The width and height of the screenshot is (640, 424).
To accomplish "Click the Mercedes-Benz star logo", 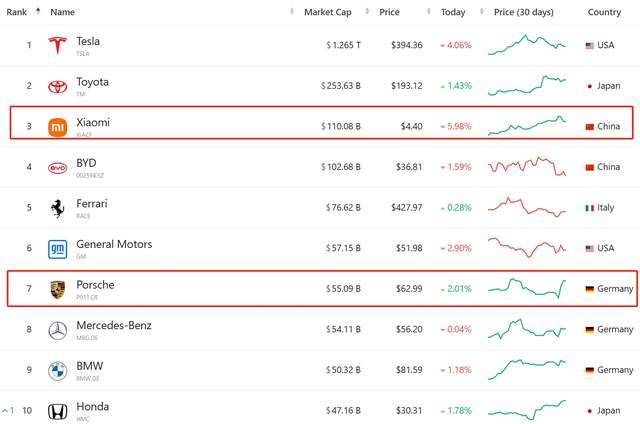I will (x=58, y=330).
